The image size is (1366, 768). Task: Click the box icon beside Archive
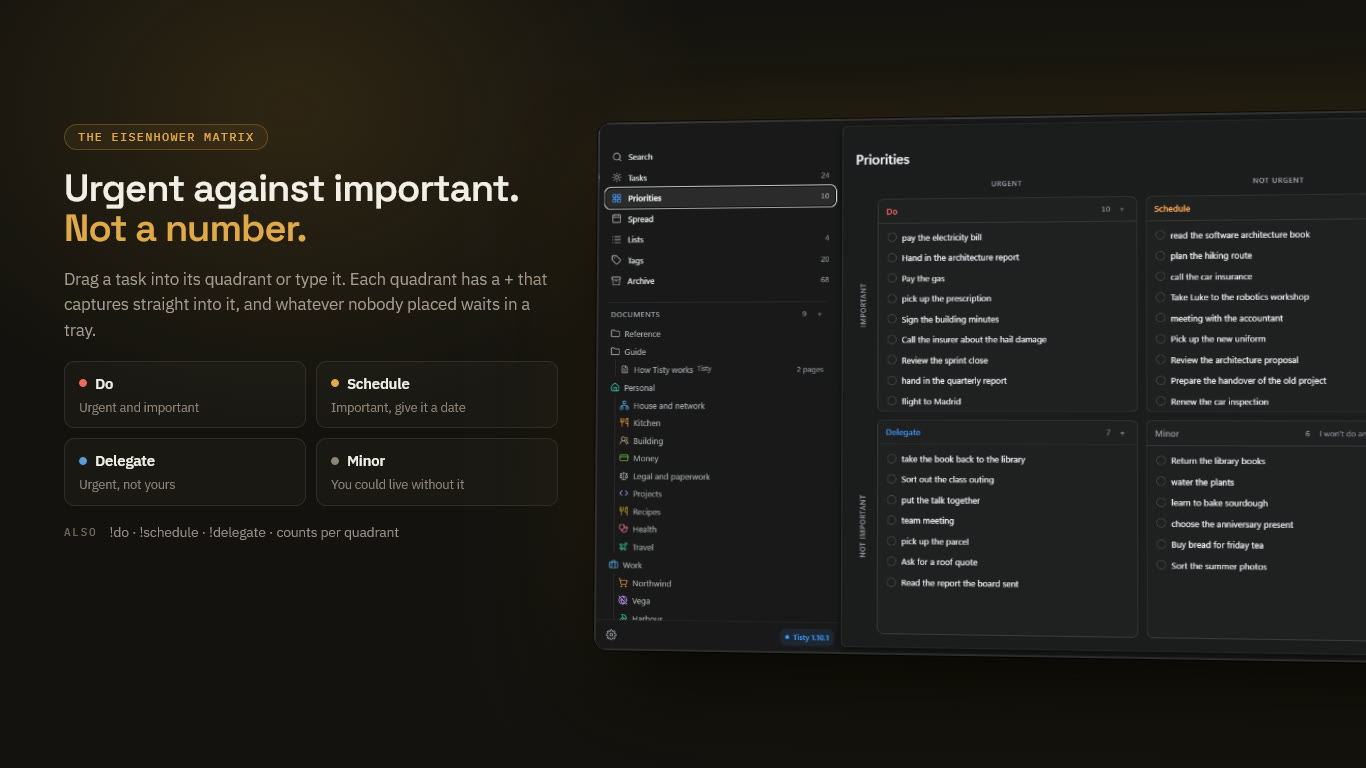[616, 281]
